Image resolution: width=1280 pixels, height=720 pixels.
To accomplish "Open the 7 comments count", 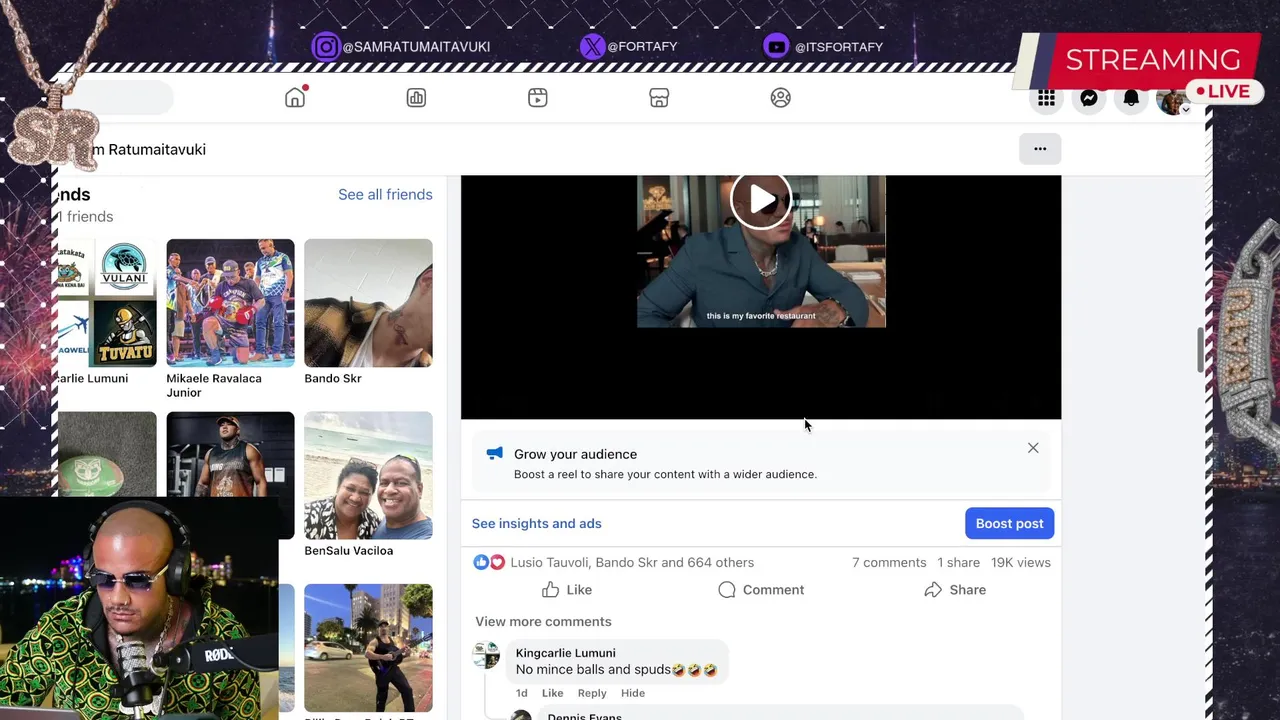I will pos(889,562).
